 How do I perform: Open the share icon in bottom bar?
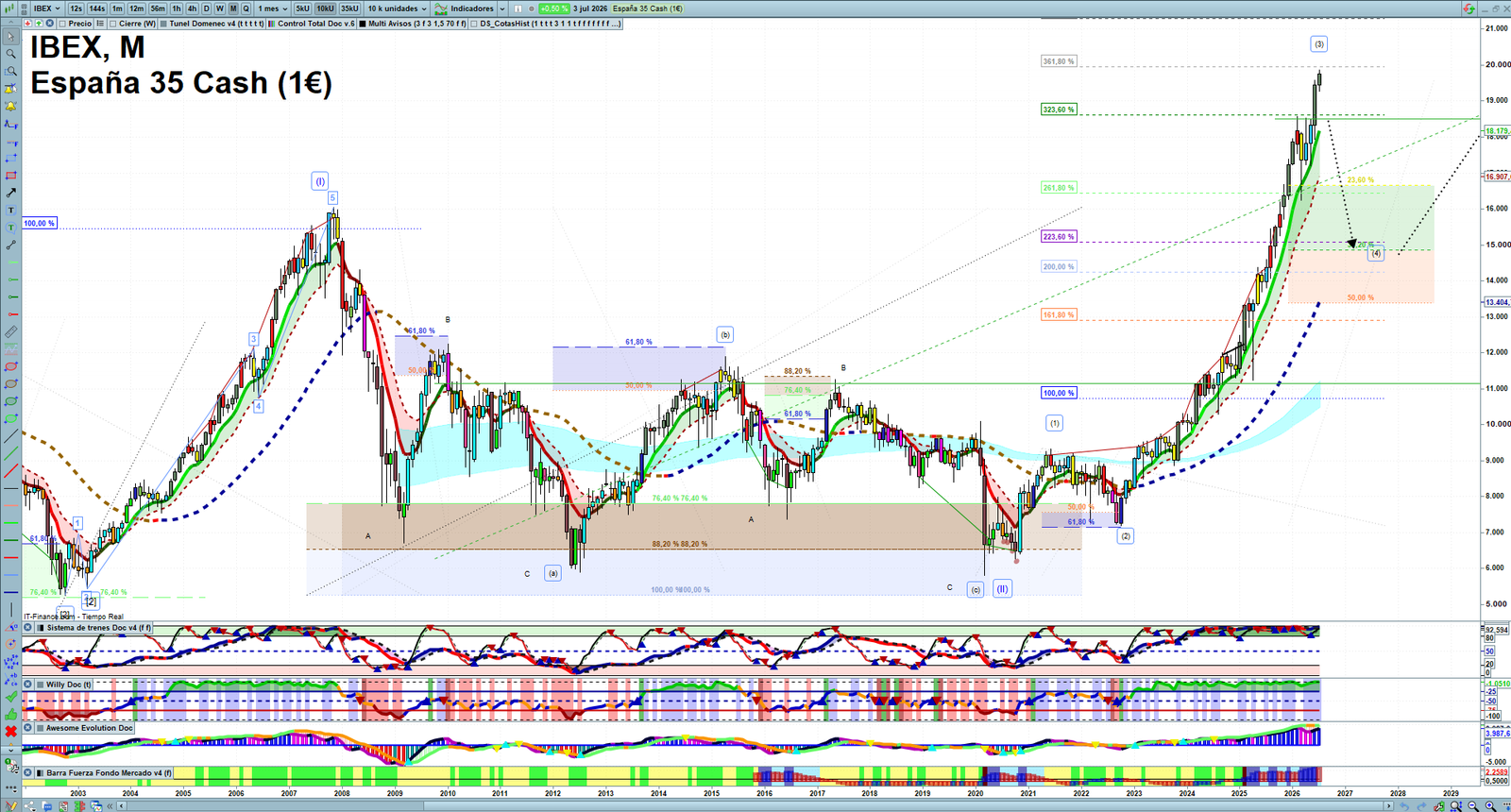pos(29,805)
